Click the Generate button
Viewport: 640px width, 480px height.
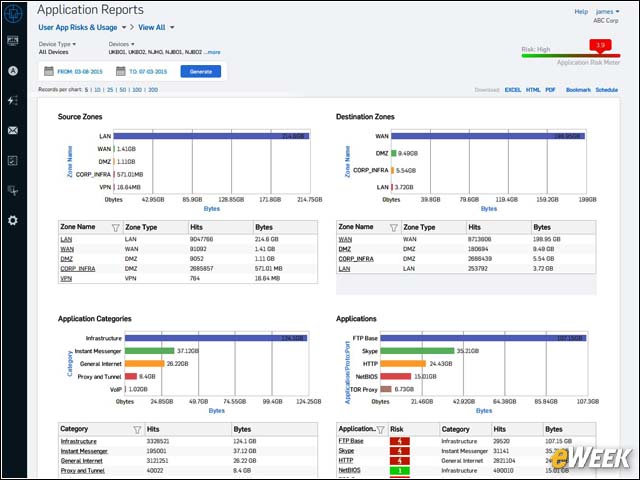pyautogui.click(x=201, y=71)
